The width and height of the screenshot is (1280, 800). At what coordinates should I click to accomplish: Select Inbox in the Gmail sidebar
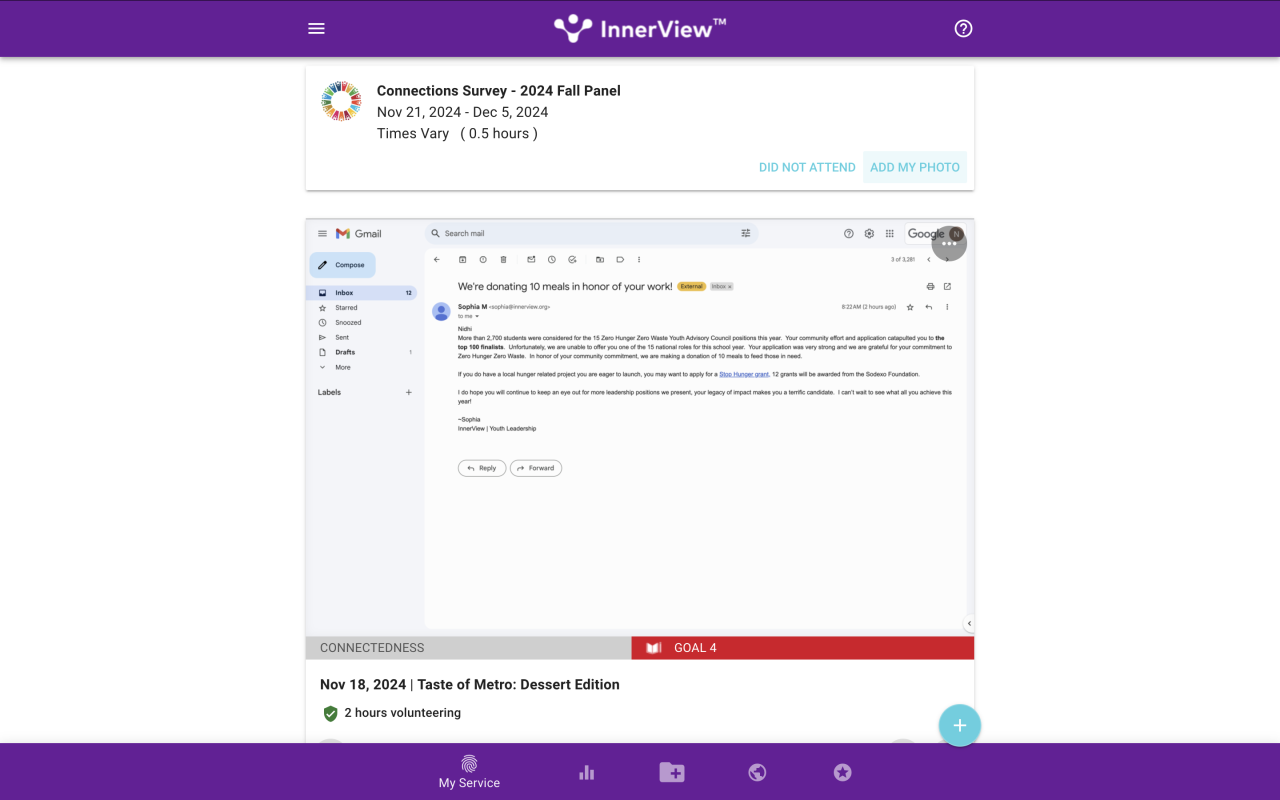362,293
